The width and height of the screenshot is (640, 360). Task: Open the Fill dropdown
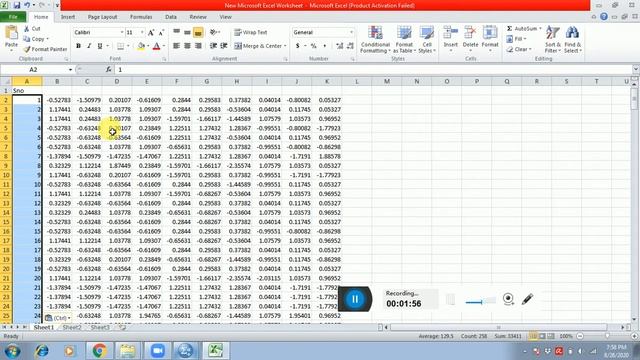[x=517, y=39]
